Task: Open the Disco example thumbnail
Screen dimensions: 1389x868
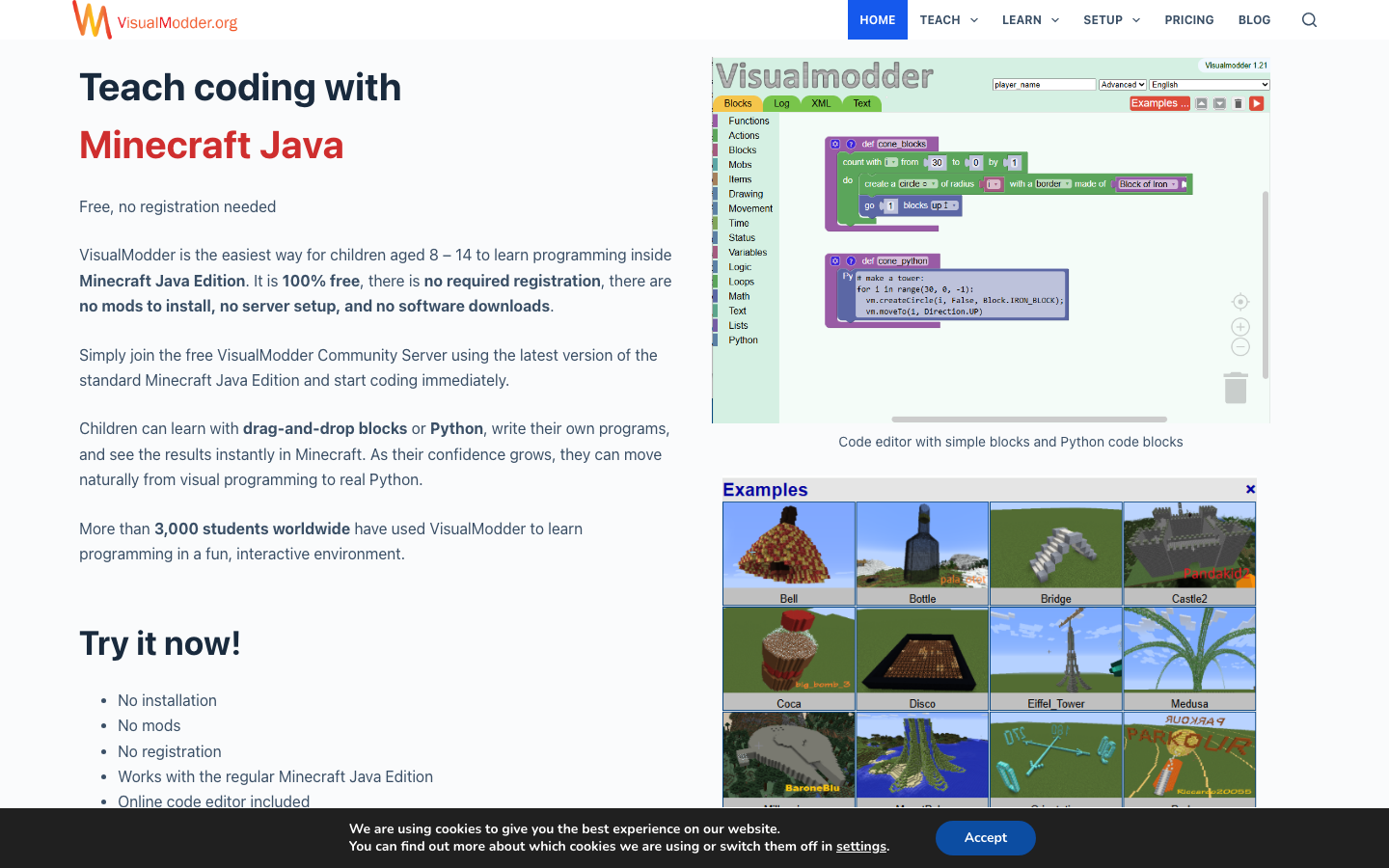Action: [x=922, y=659]
